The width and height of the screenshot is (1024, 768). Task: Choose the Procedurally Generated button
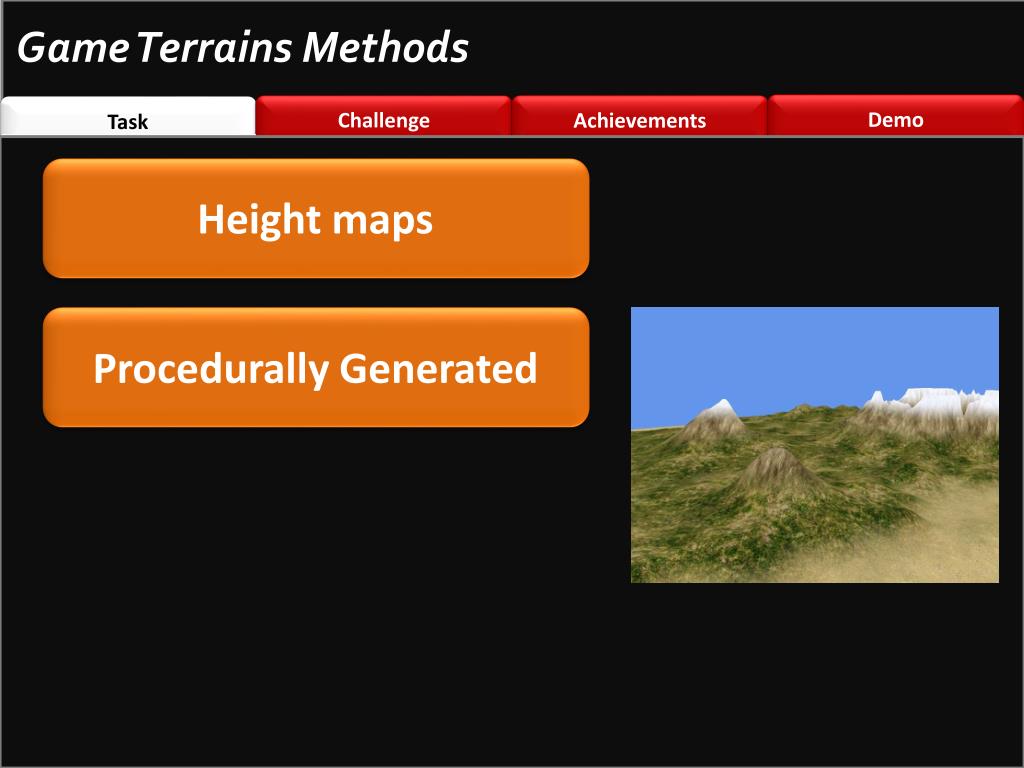click(316, 367)
